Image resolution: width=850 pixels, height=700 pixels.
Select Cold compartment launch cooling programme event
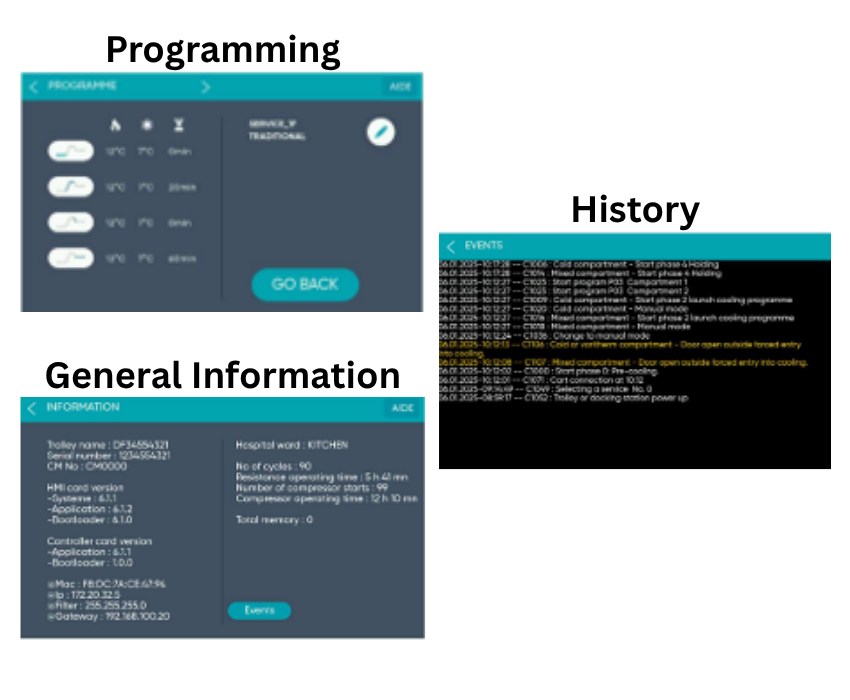point(616,300)
